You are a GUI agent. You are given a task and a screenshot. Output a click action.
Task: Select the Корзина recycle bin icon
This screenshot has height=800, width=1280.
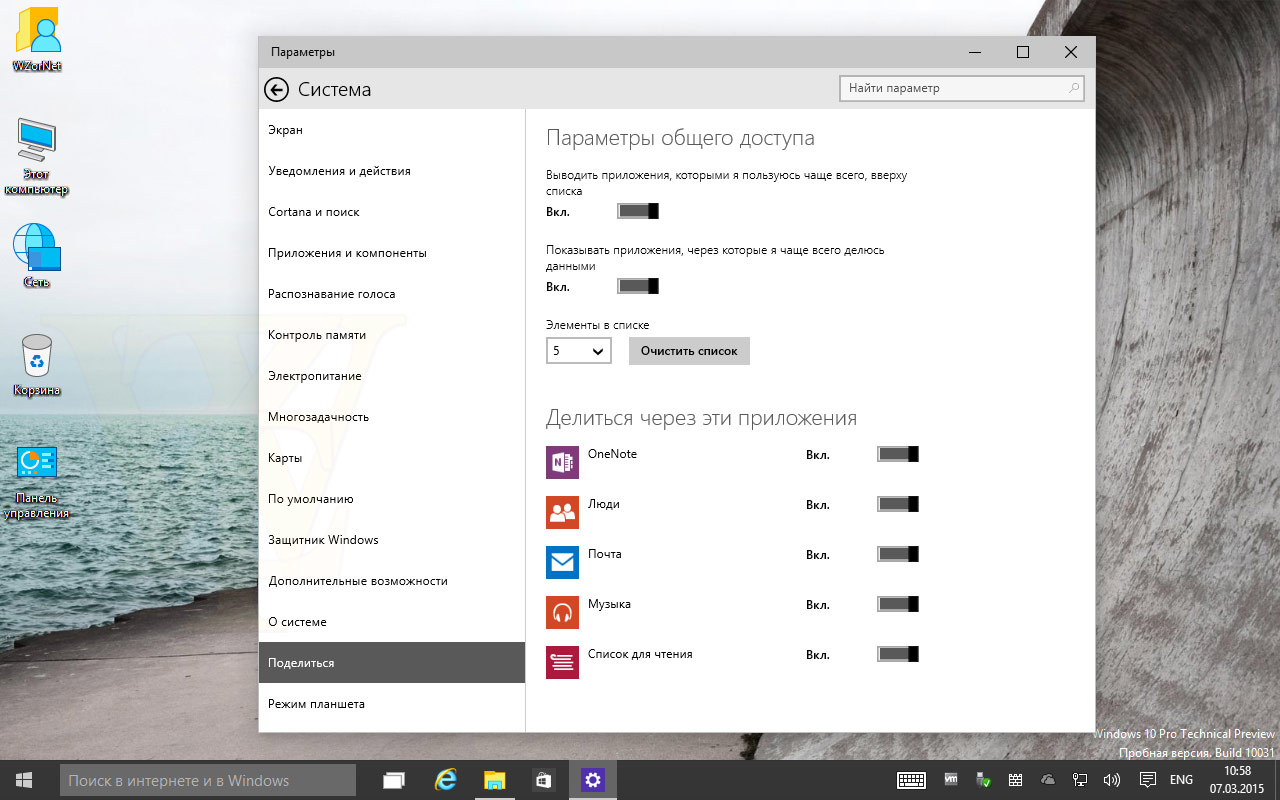38,365
